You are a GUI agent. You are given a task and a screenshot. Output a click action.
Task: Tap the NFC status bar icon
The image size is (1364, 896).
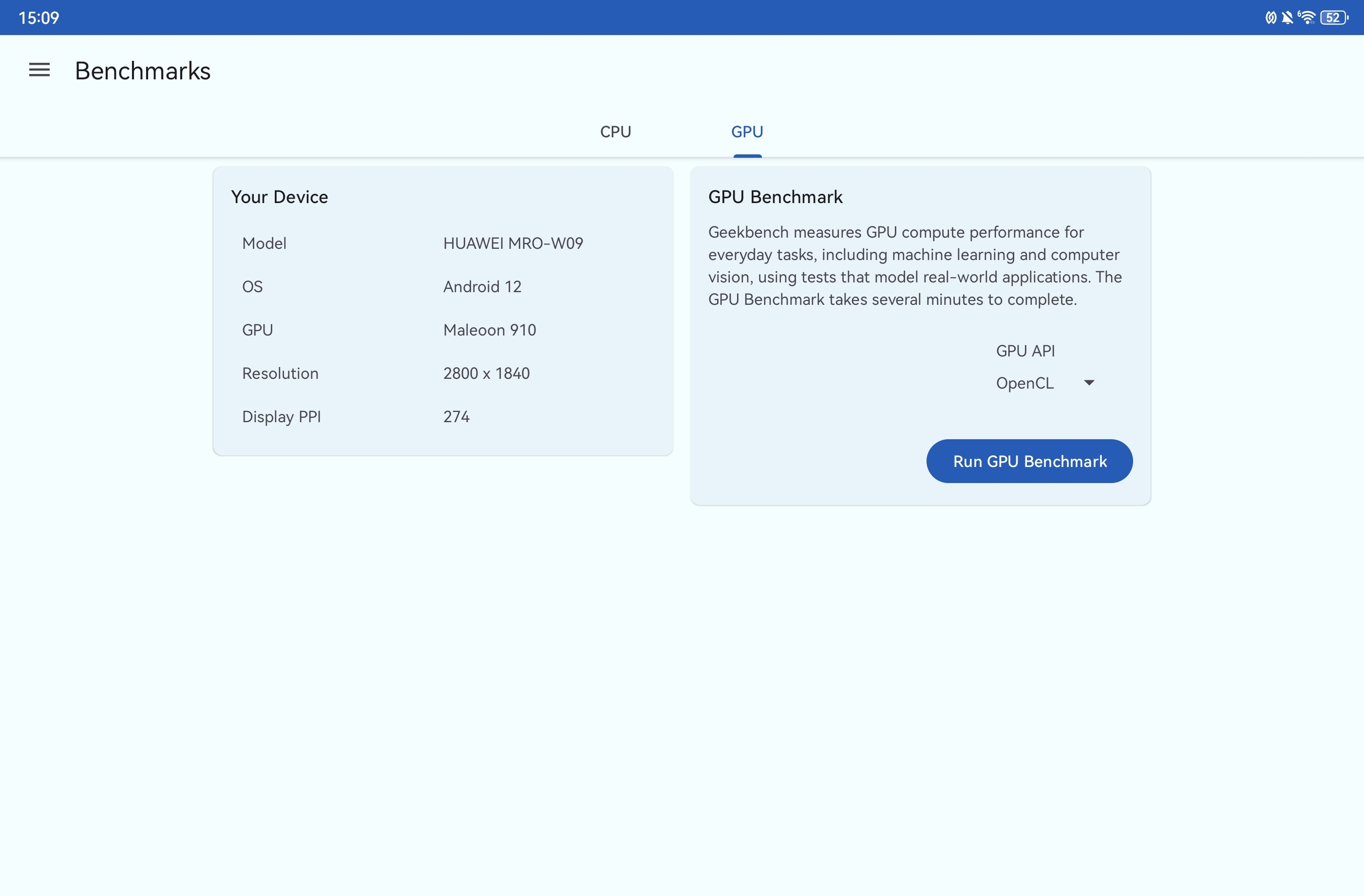(1270, 17)
